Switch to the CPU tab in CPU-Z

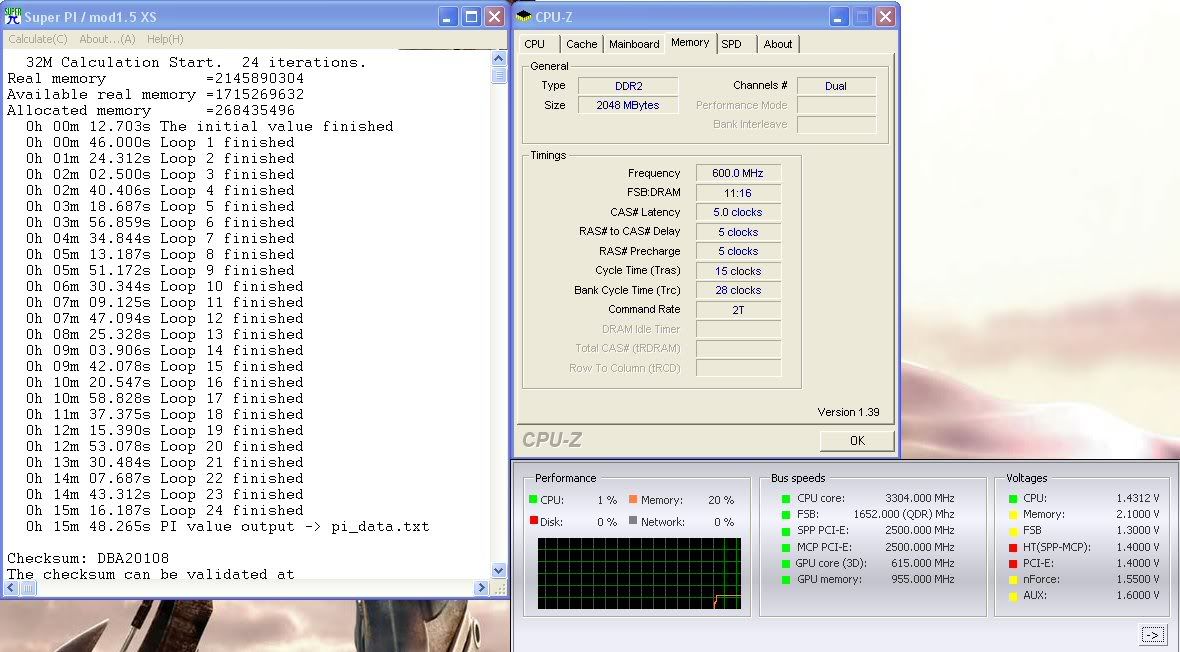coord(535,44)
